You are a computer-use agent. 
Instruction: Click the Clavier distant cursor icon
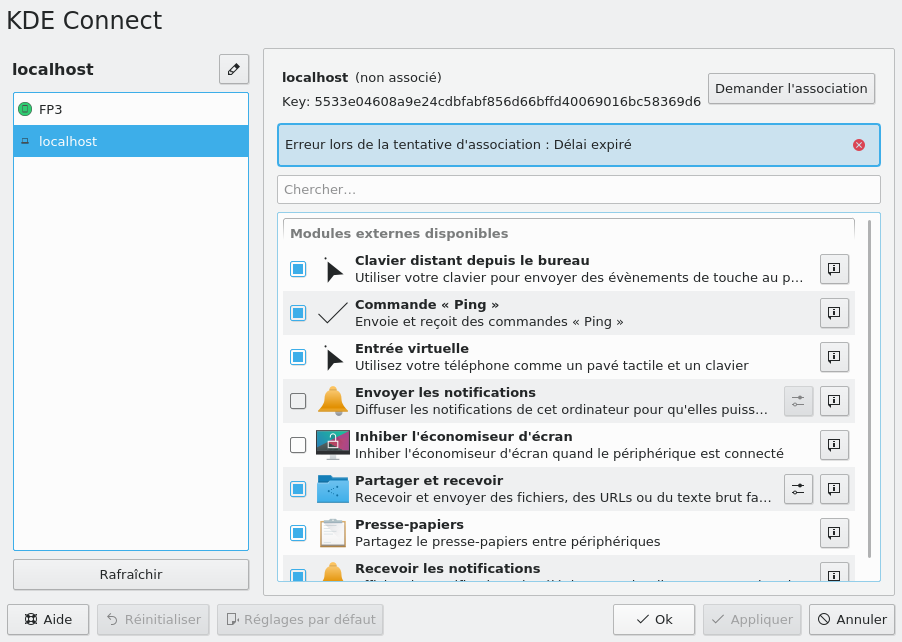pos(332,269)
